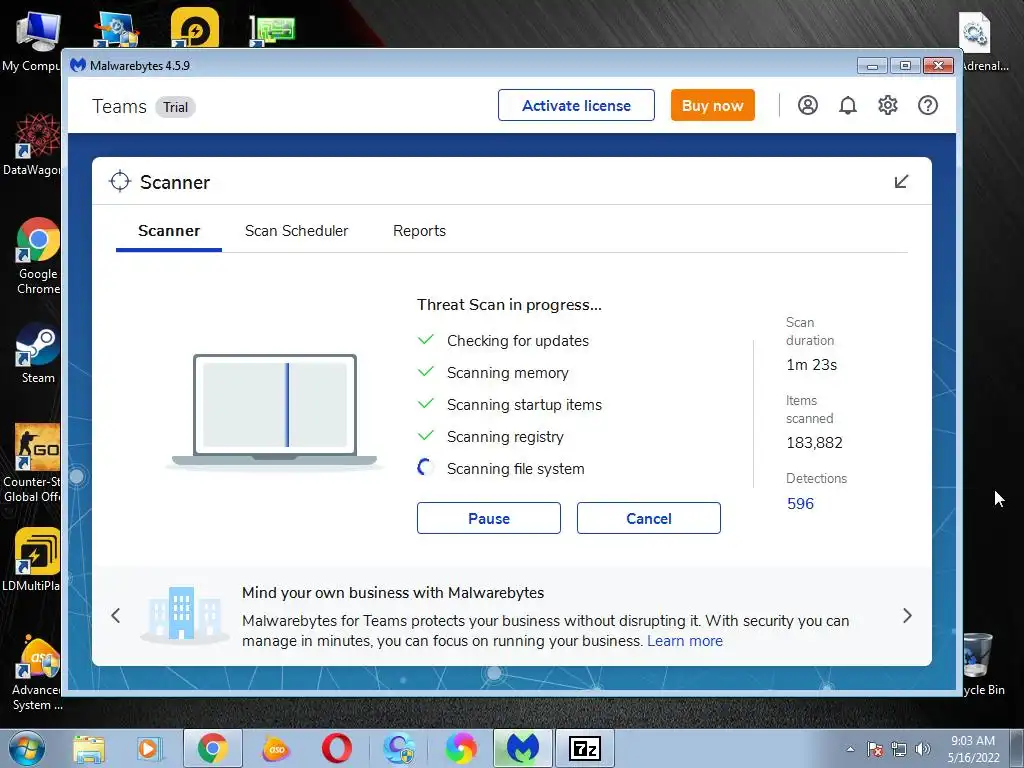Click the volume speaker tray icon
This screenshot has height=768, width=1024.
coord(923,749)
